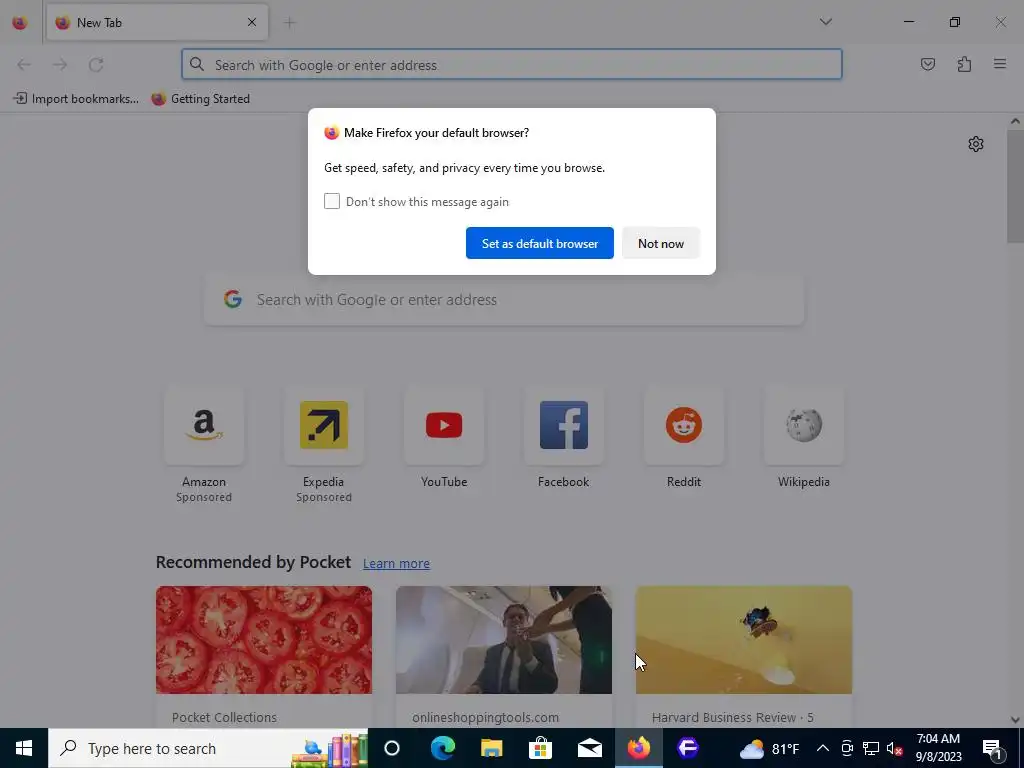This screenshot has height=768, width=1024.
Task: Open the Firefox hamburger application menu
Action: pos(1000,64)
